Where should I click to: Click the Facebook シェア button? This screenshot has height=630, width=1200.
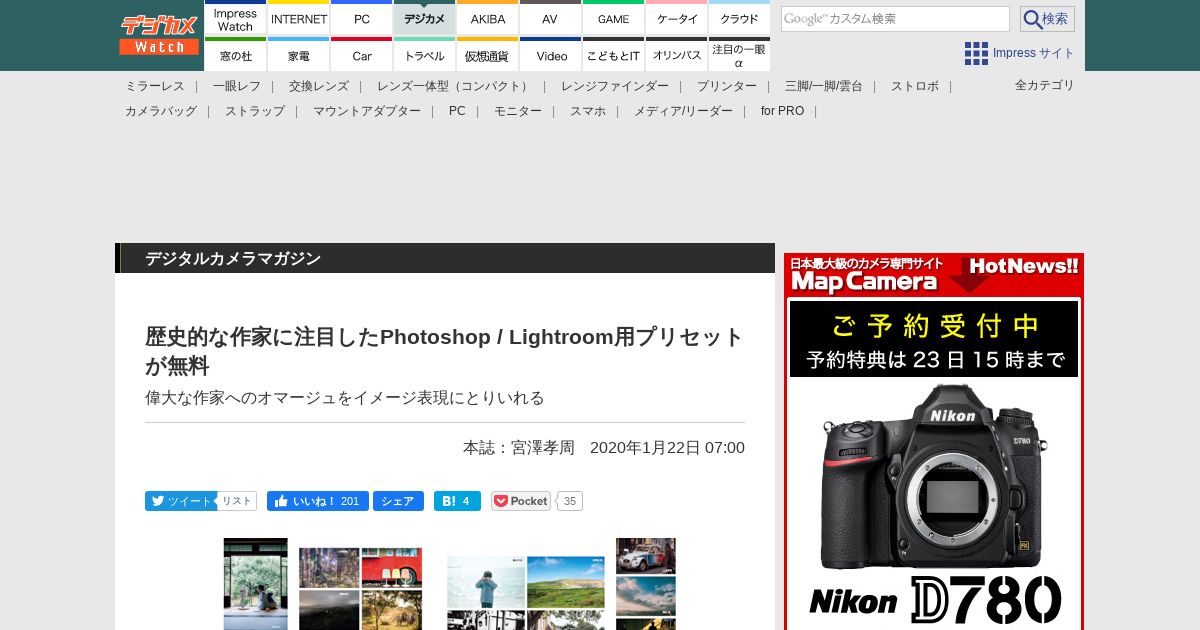[398, 501]
